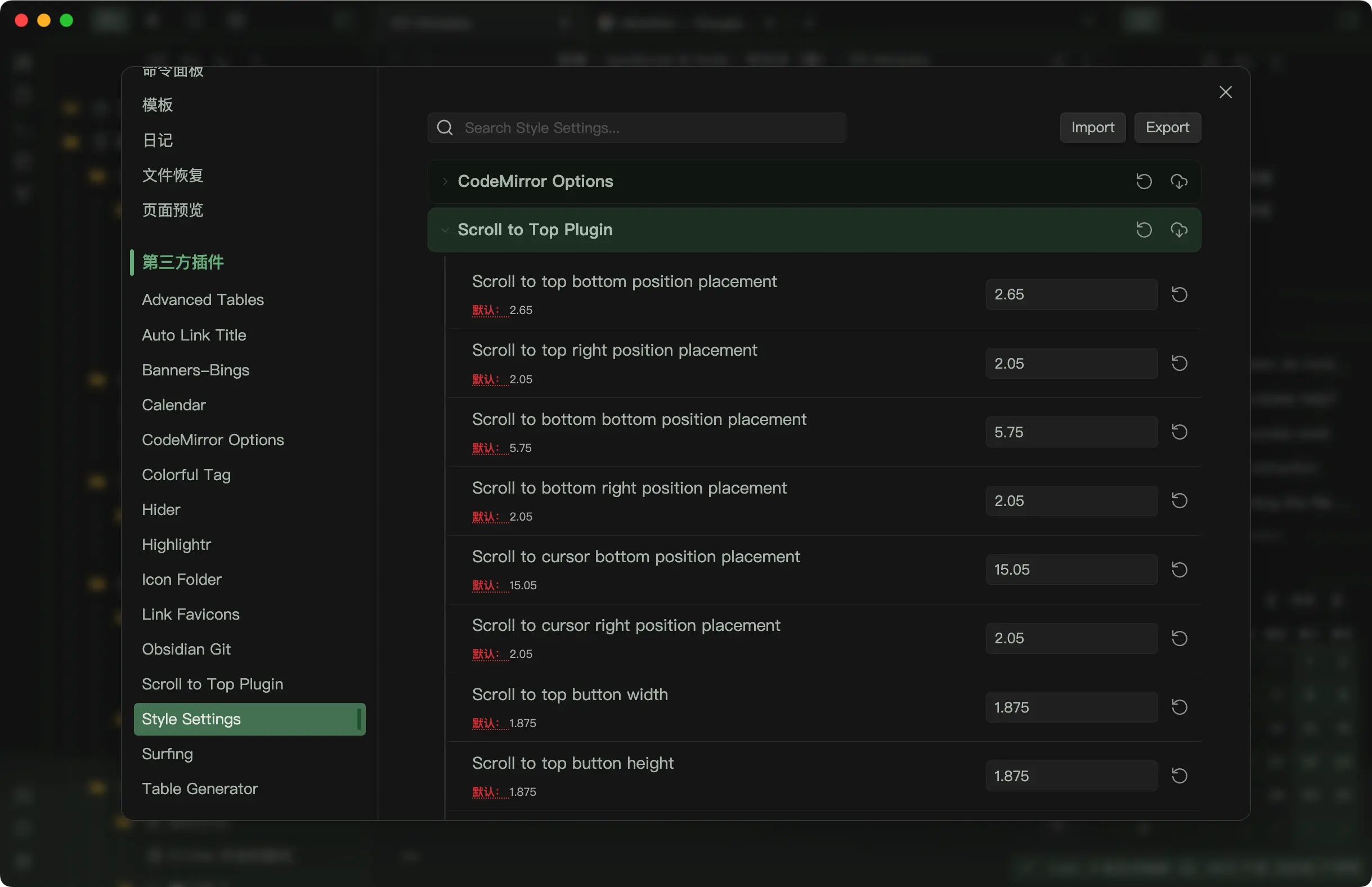Image resolution: width=1372 pixels, height=887 pixels.
Task: Click the search magnifier icon
Action: (445, 127)
